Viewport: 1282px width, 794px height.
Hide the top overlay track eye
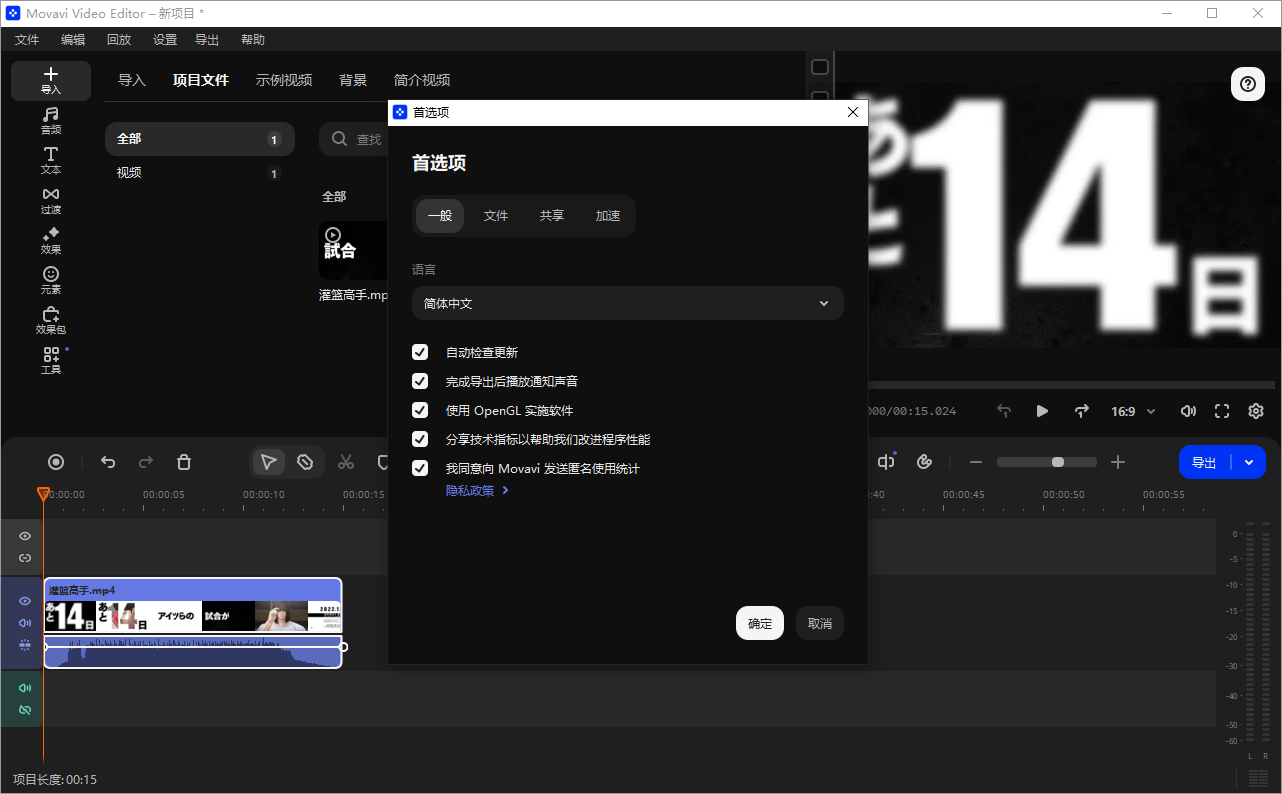tap(25, 536)
